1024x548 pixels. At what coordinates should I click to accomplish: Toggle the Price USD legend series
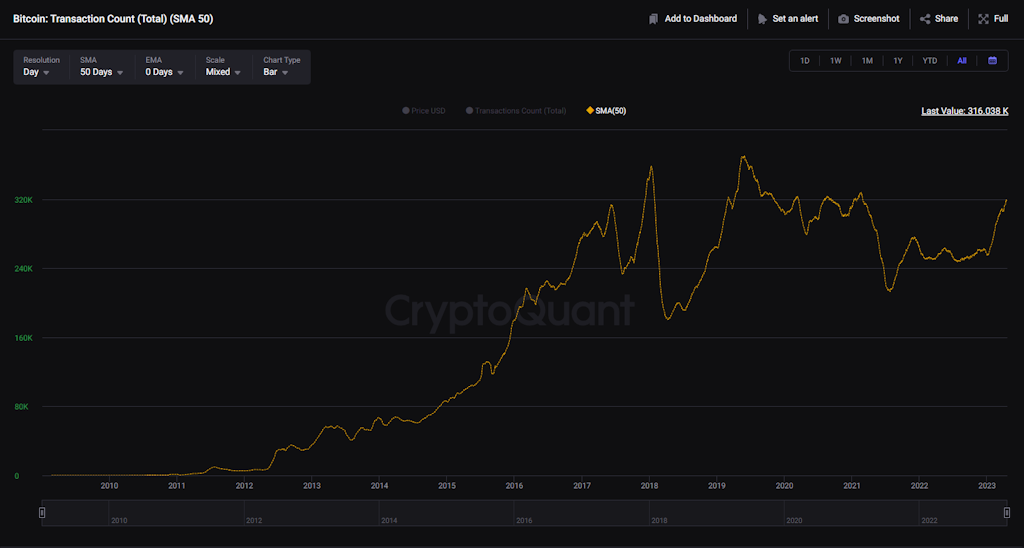coord(423,111)
